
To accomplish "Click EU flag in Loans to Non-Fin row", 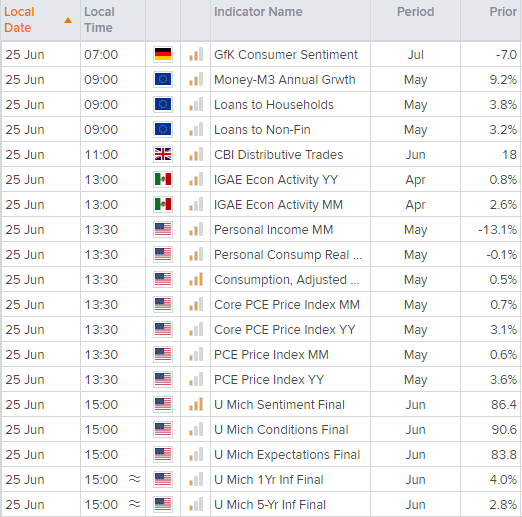I will tap(163, 129).
